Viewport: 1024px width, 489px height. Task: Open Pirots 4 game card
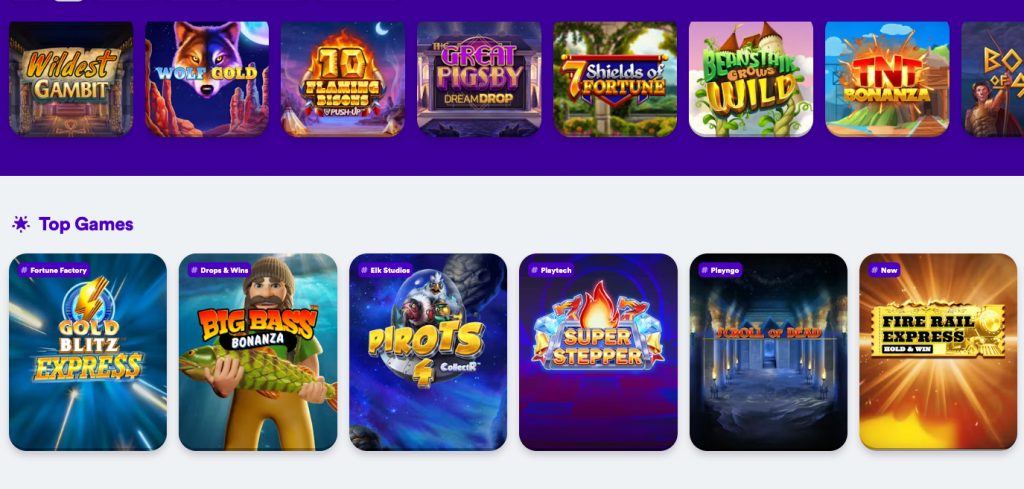[x=428, y=352]
